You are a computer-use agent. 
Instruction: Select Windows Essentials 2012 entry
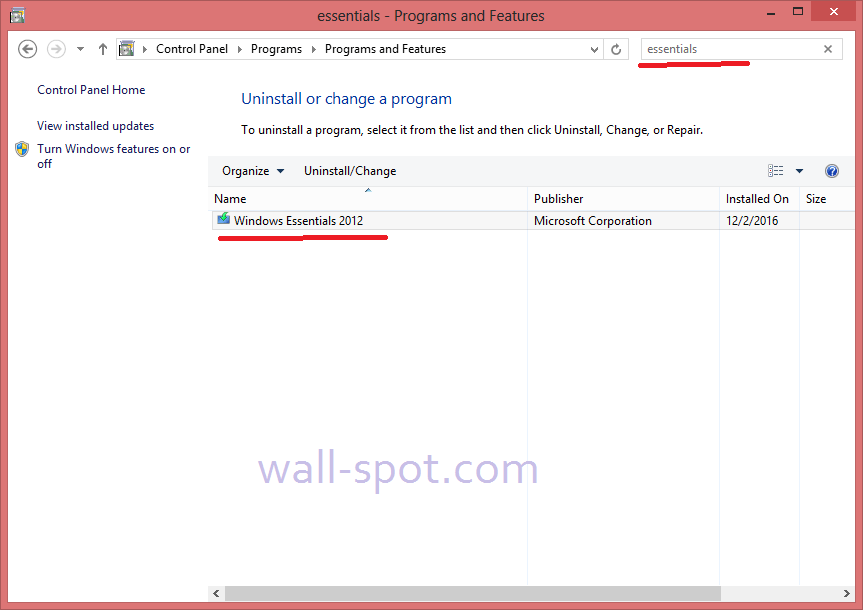pos(531,220)
